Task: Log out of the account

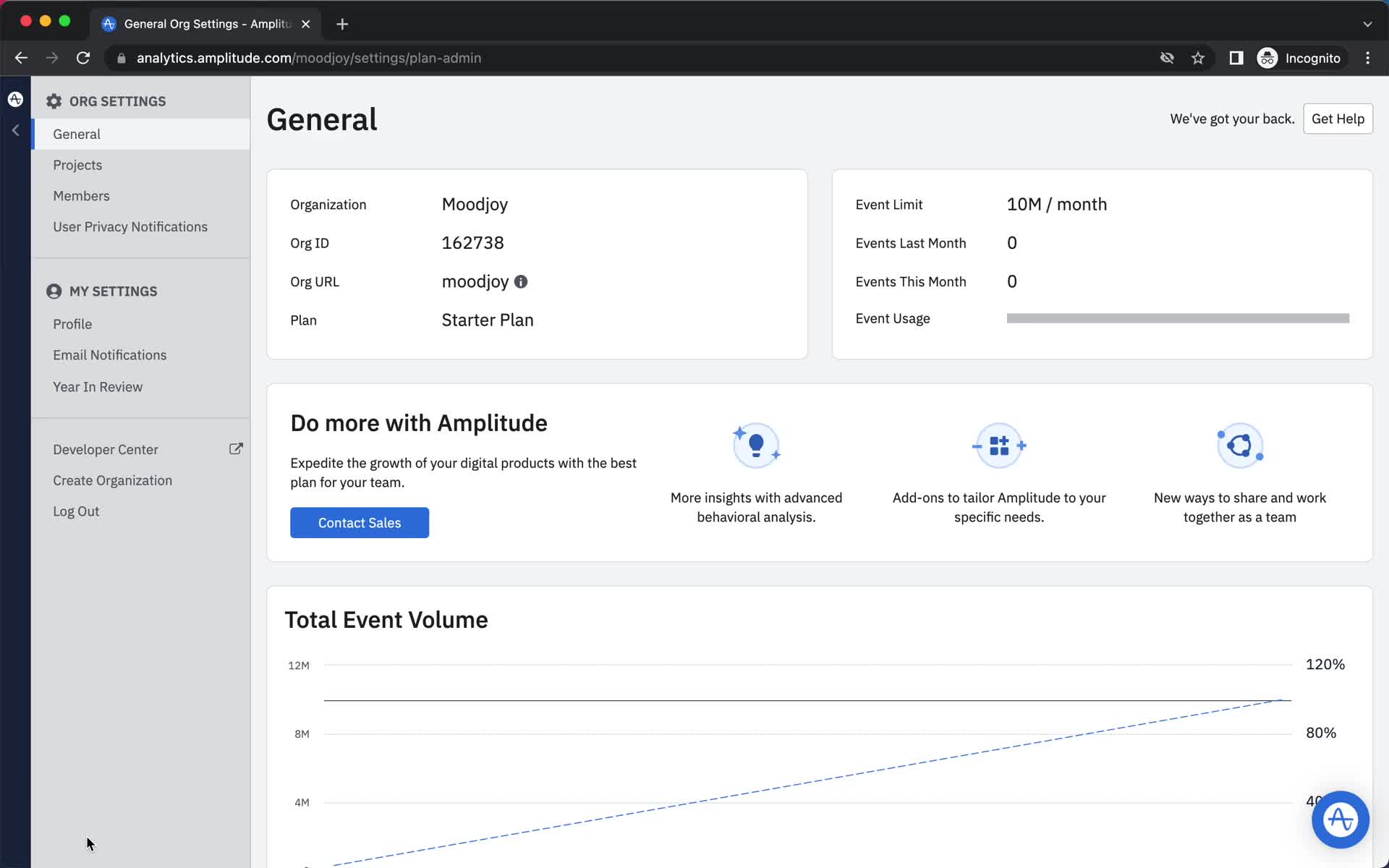Action: tap(76, 511)
